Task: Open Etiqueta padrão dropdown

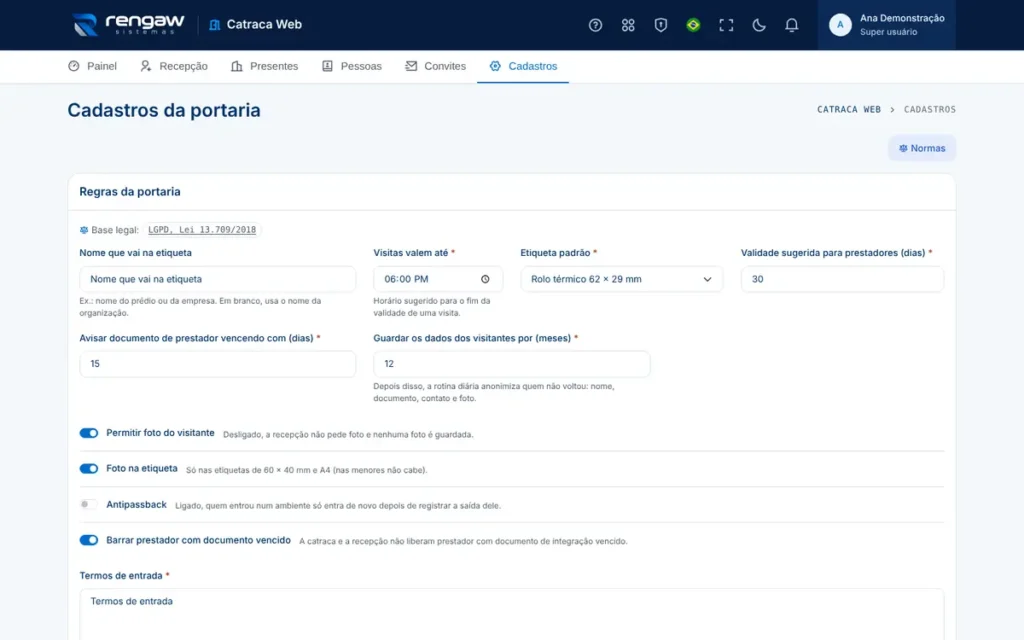Action: (621, 279)
